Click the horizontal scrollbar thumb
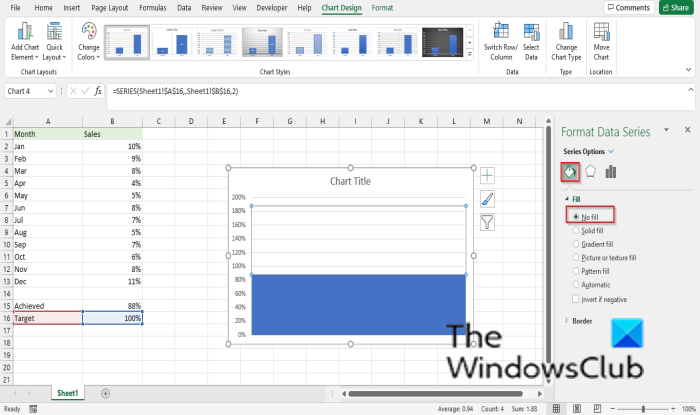The height and width of the screenshot is (415, 700). pos(435,394)
